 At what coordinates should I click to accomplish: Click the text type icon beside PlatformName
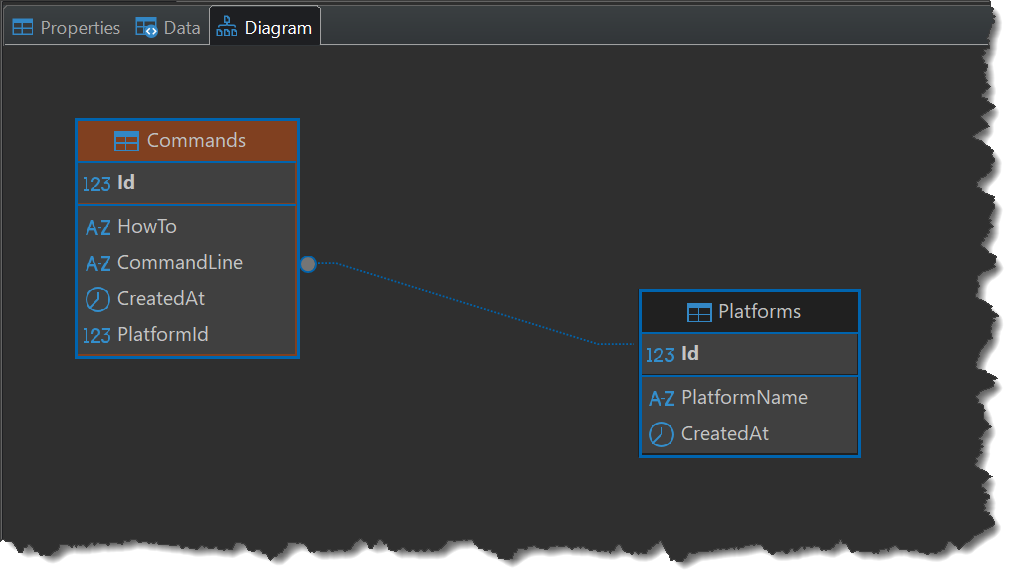[x=662, y=399]
